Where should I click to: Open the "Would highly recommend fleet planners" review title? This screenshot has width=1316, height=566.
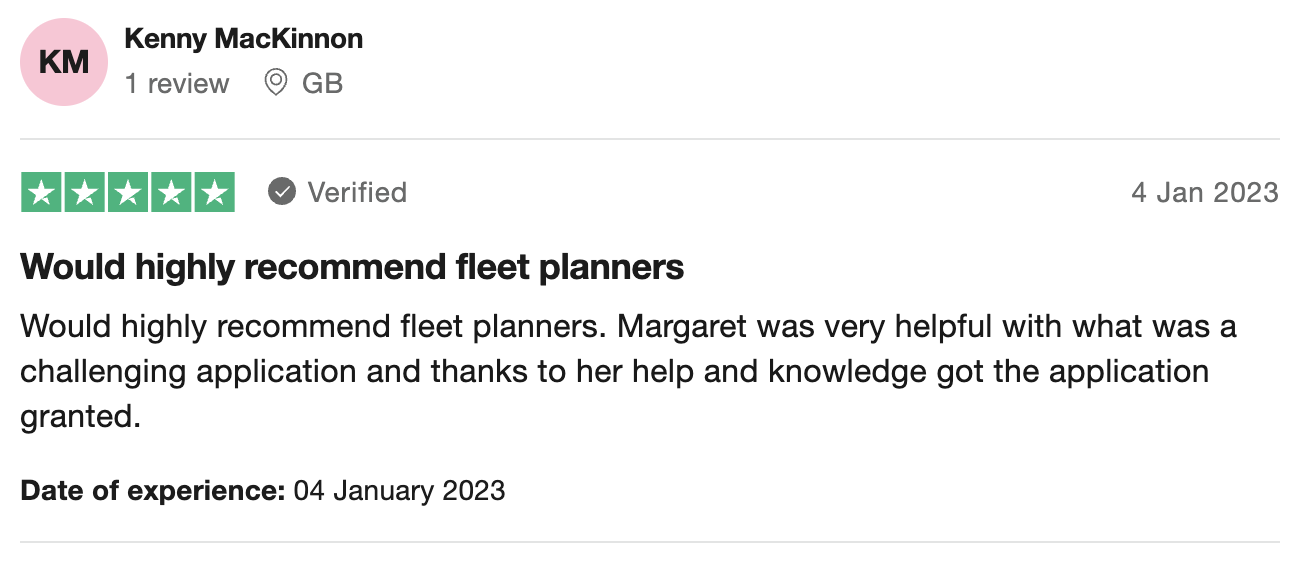pyautogui.click(x=352, y=267)
